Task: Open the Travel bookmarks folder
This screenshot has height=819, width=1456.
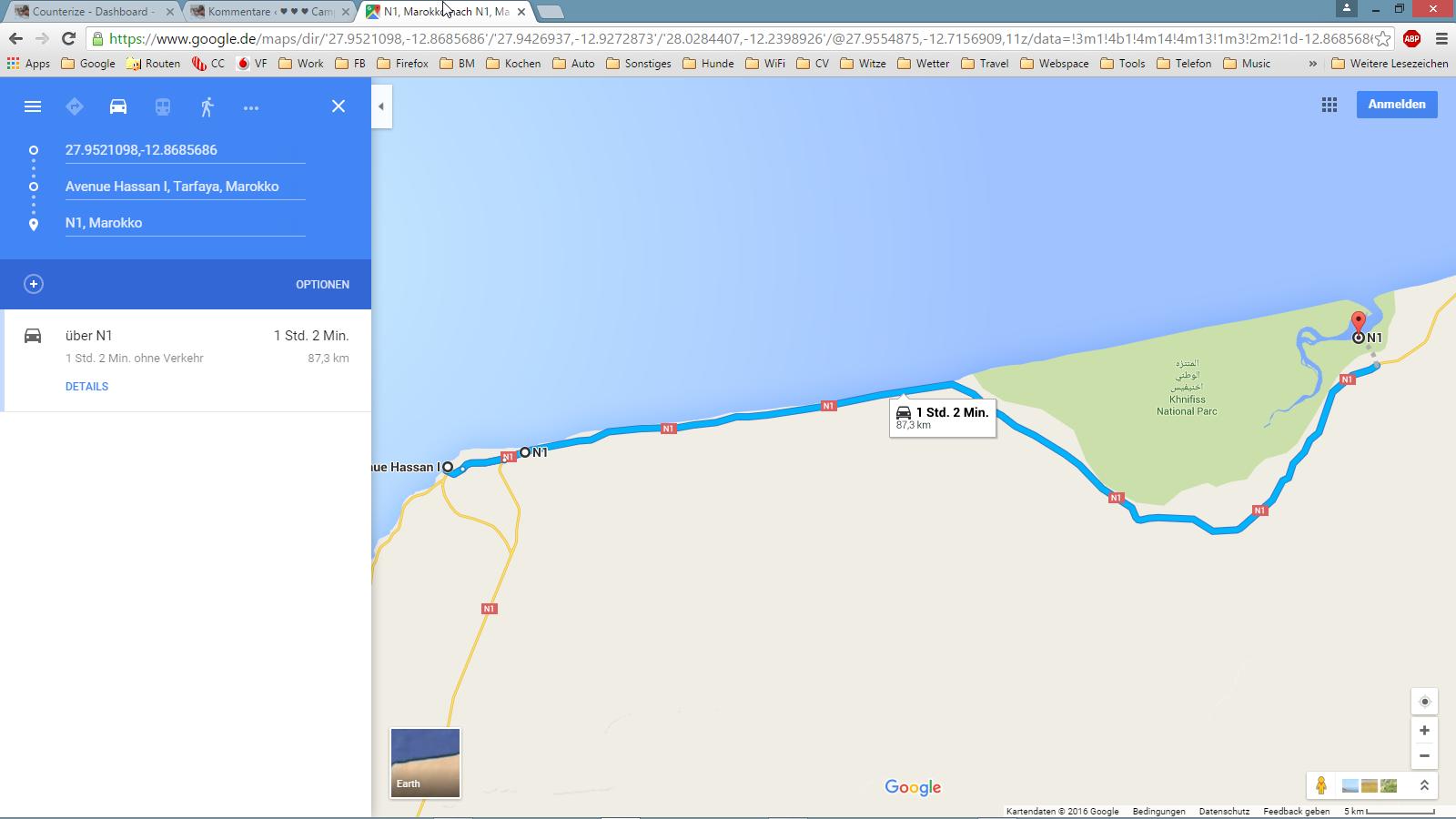Action: 985,64
